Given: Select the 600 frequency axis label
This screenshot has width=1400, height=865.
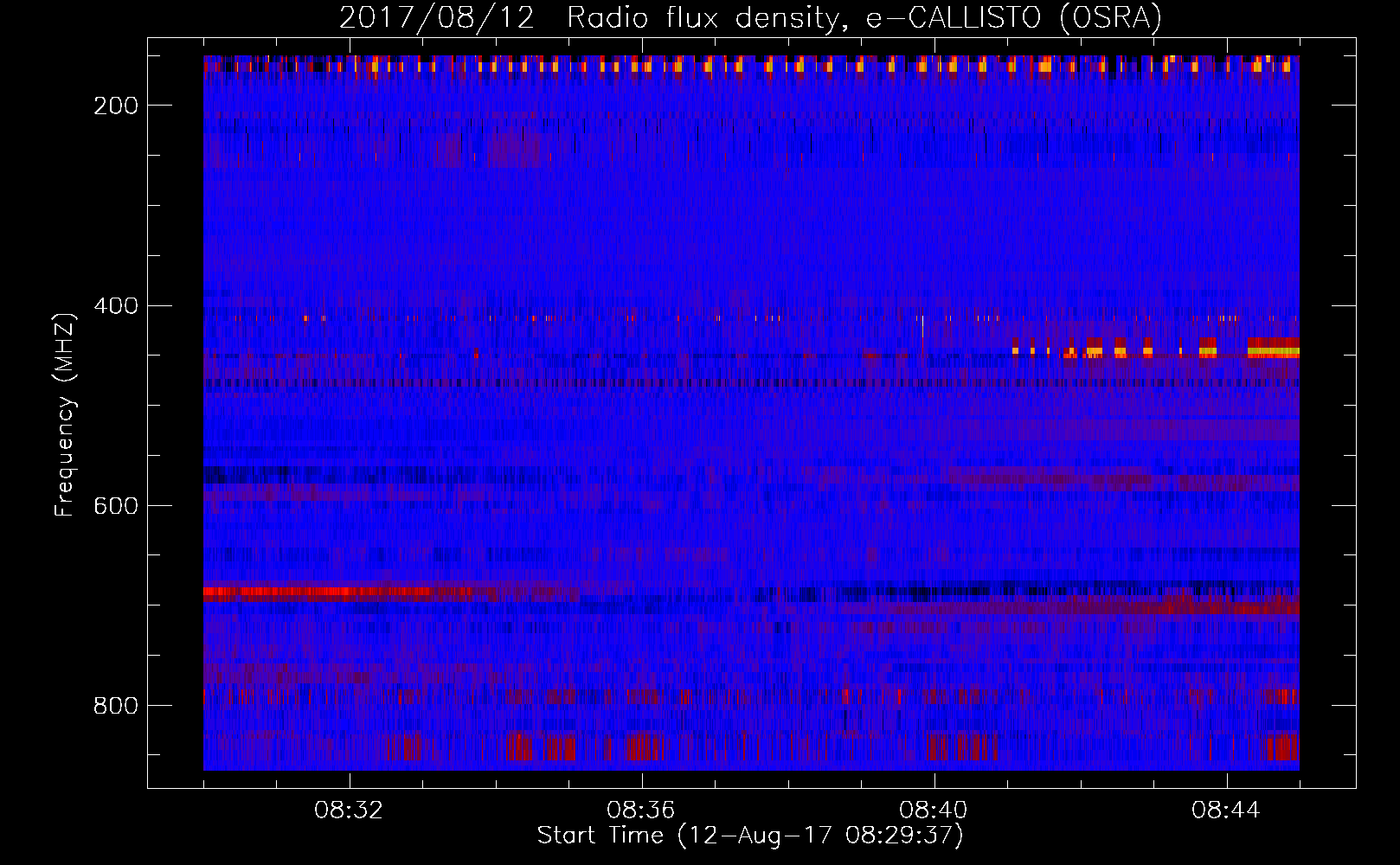Looking at the screenshot, I should [116, 506].
